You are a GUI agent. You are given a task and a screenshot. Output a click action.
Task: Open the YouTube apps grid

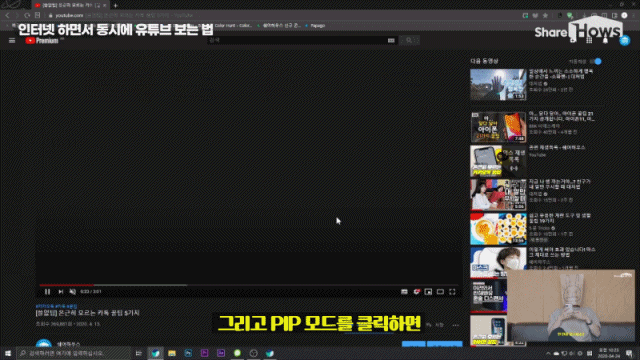pyautogui.click(x=589, y=40)
